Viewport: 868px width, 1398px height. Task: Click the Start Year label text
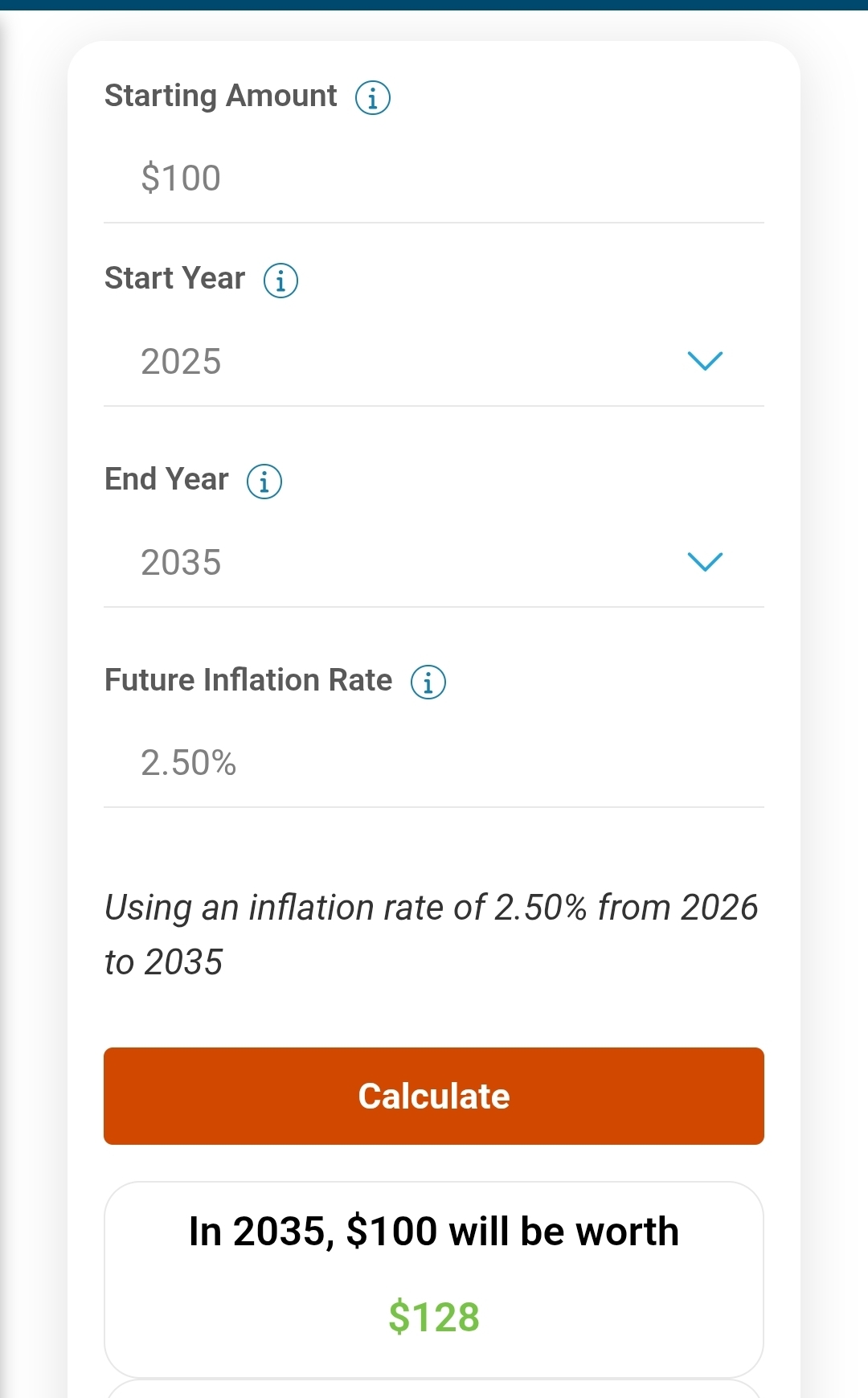175,278
